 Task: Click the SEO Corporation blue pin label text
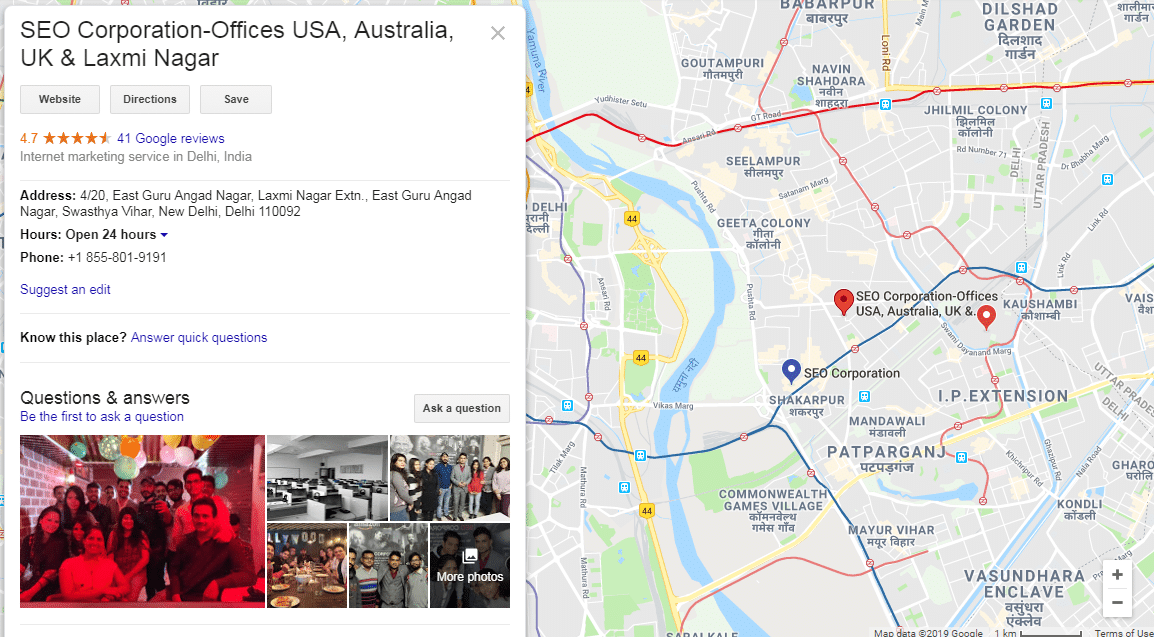pos(852,373)
